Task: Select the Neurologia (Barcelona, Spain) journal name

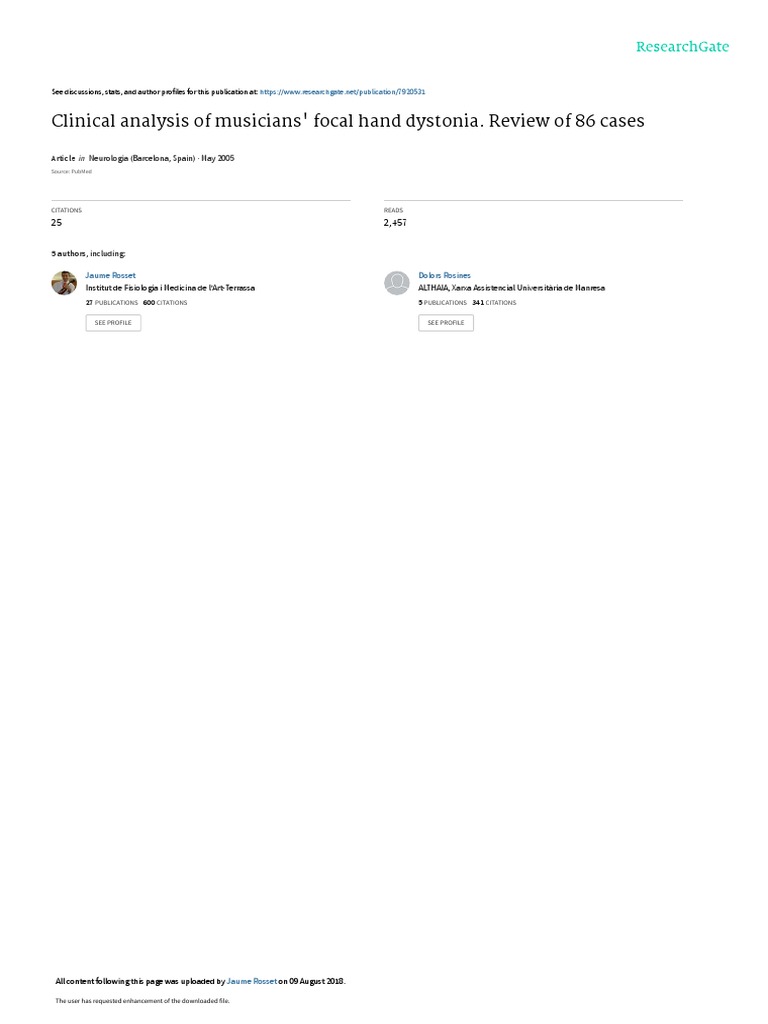Action: click(142, 158)
